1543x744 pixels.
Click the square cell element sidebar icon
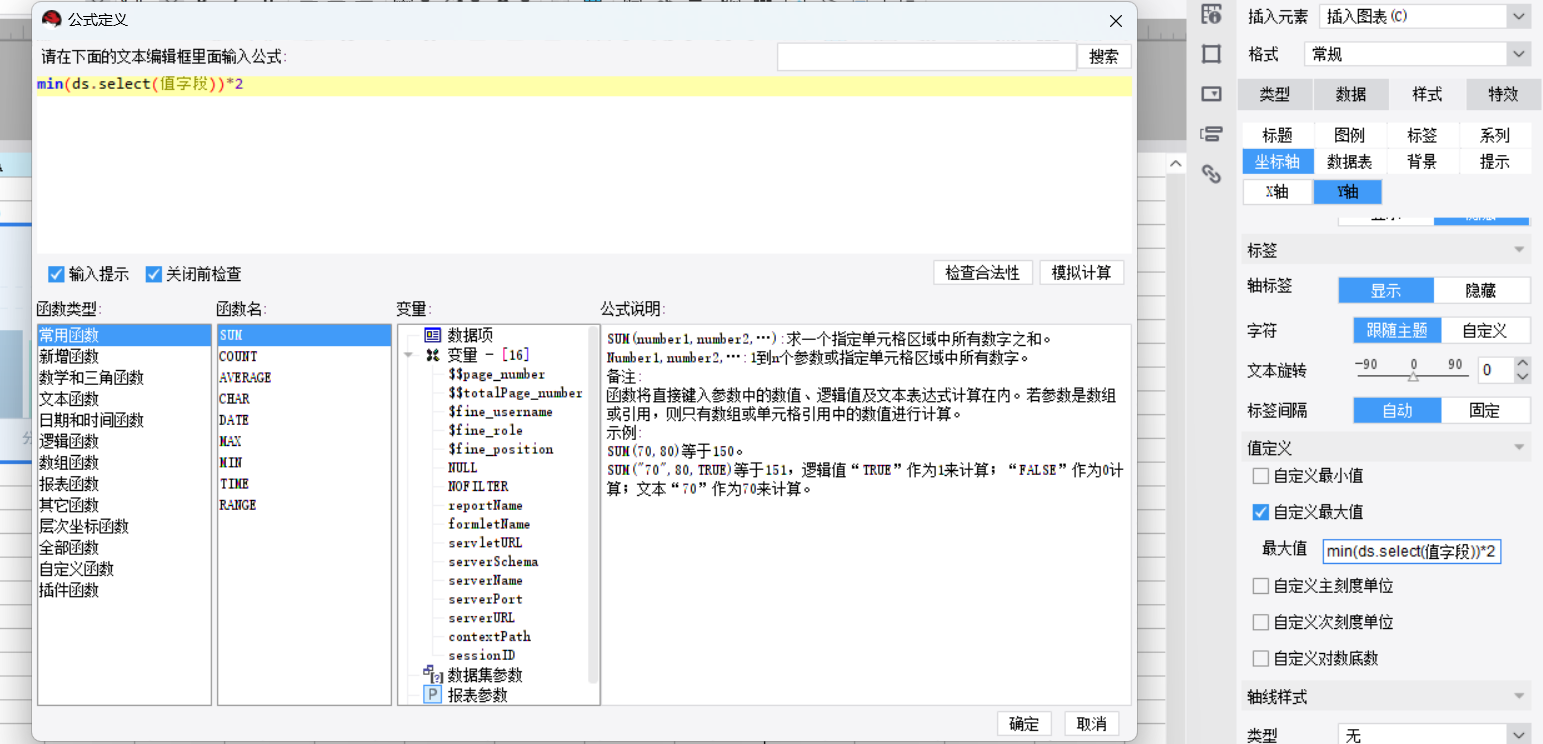[1211, 54]
